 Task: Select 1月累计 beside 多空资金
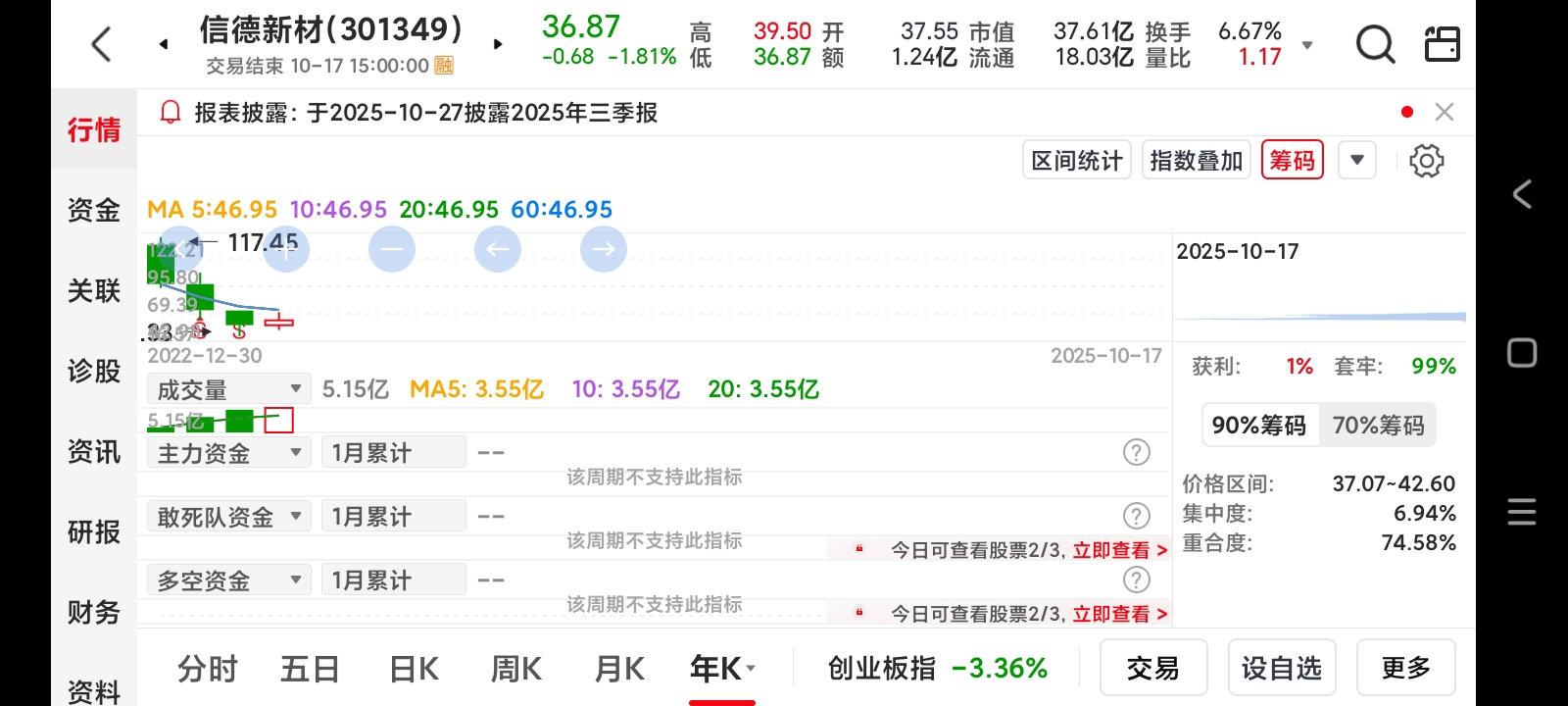[x=393, y=580]
